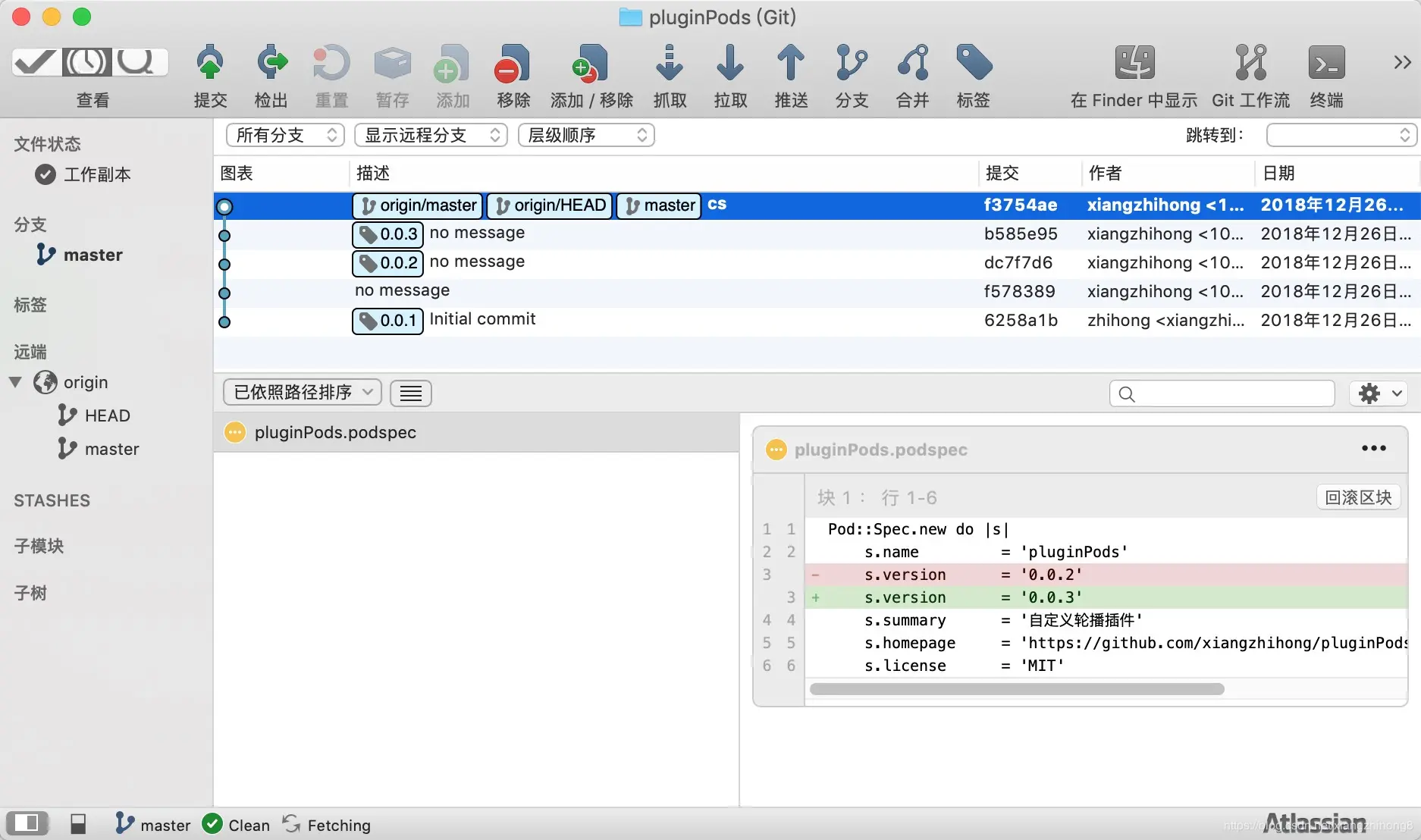
Task: Click the origin/master branch label
Action: tap(418, 205)
